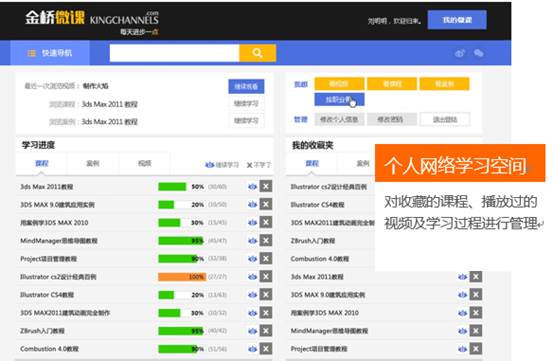Click the middle yellow button beside 我想
Image resolution: width=554 pixels, height=361 pixels.
(392, 84)
